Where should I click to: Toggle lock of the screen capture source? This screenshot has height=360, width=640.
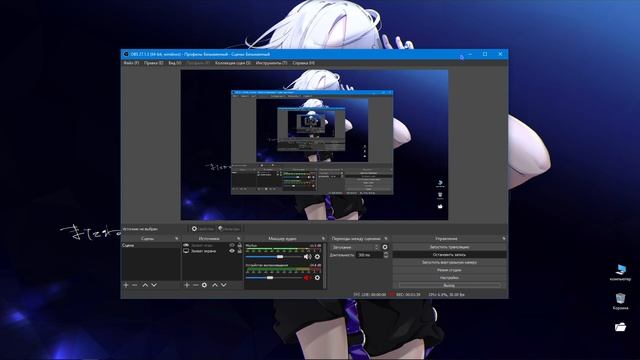point(240,251)
